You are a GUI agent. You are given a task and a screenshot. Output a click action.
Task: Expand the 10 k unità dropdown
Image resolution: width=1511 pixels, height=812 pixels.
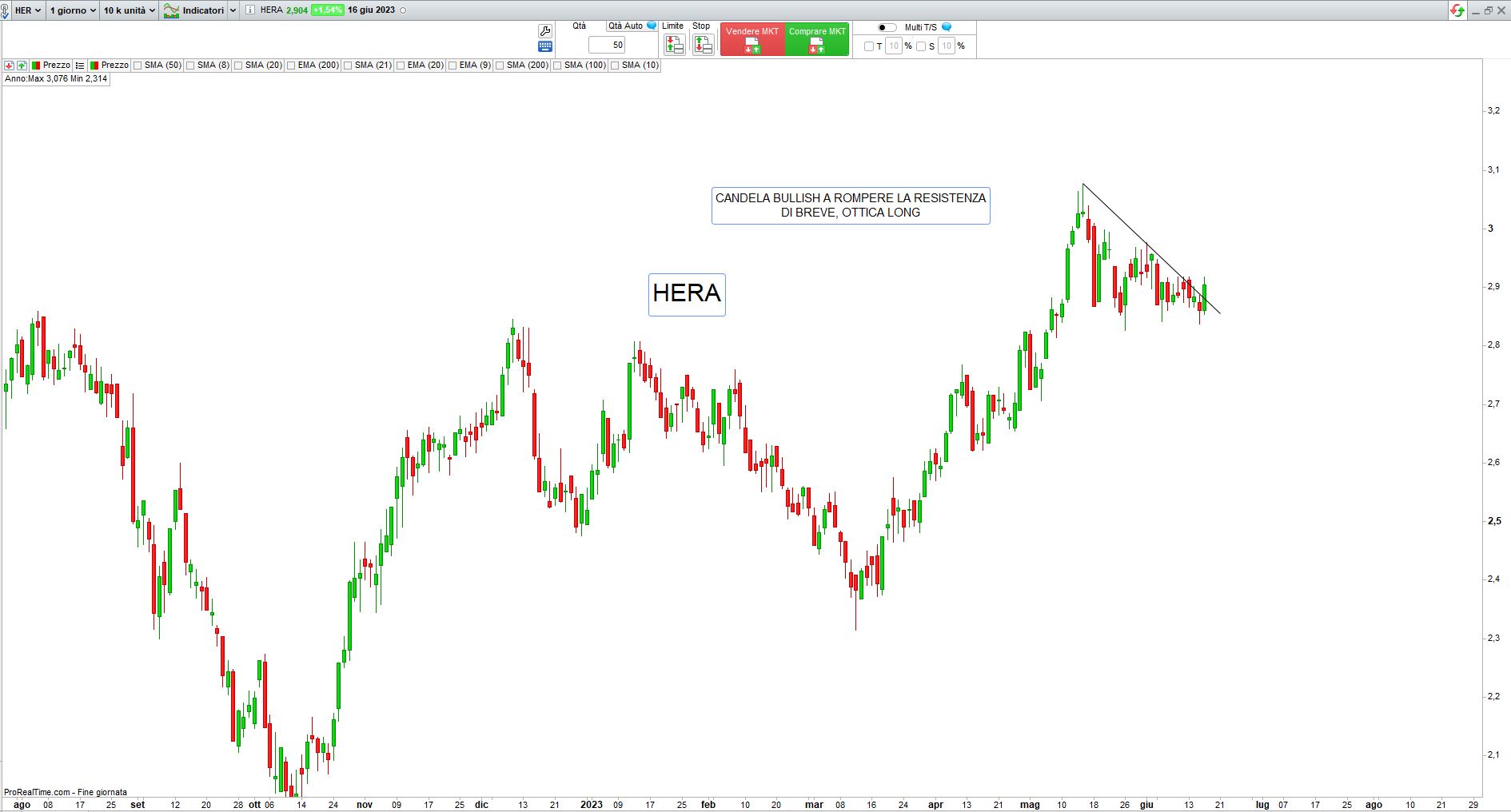click(x=129, y=10)
